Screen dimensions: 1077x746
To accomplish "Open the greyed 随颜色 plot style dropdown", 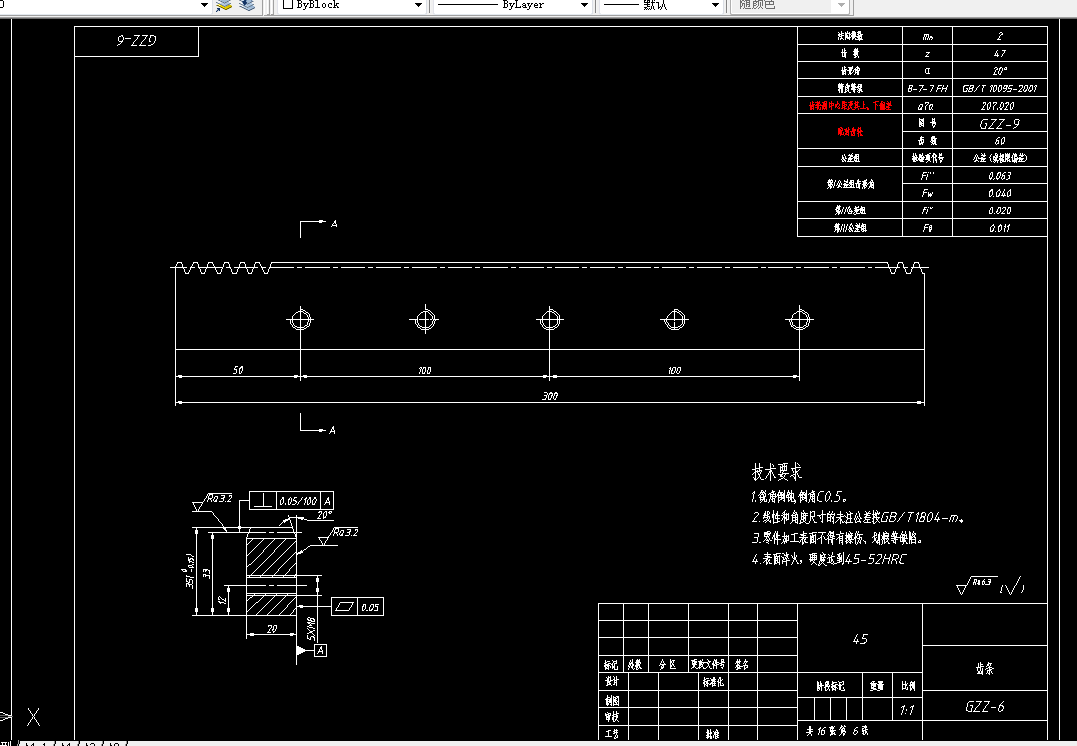I will coord(841,5).
